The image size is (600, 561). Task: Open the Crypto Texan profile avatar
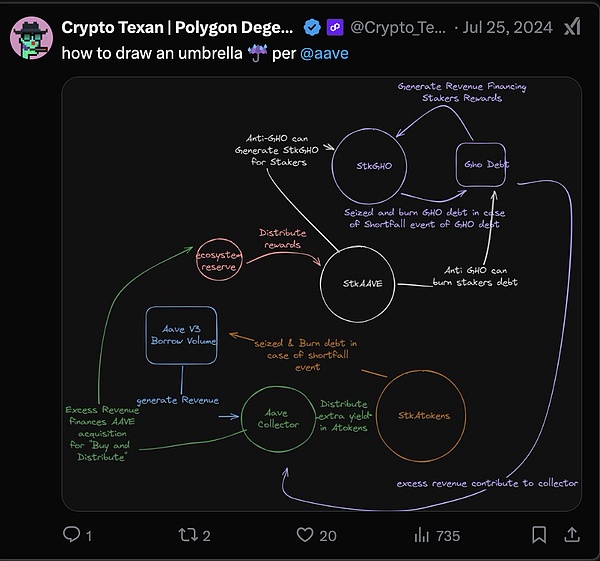[x=30, y=37]
